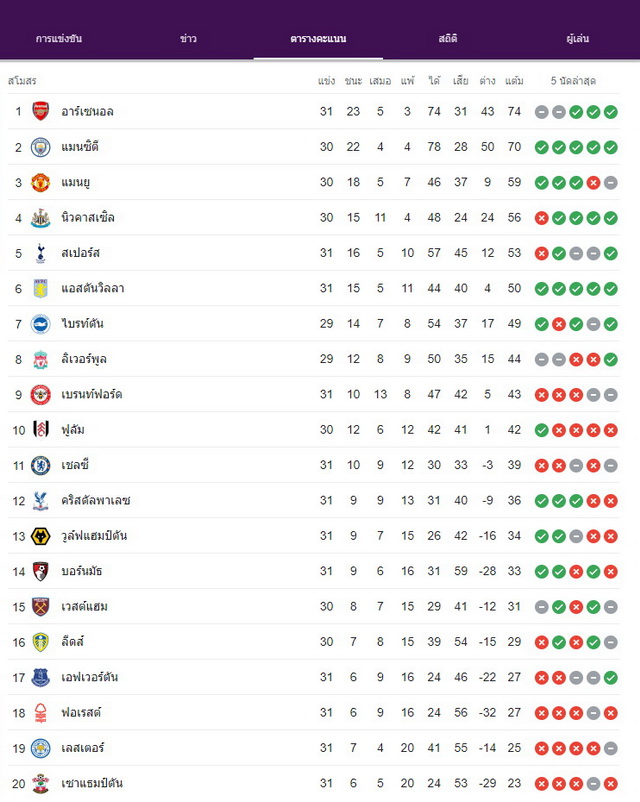Click Everton's latest green win indicator
Viewport: 640px width, 802px height.
click(610, 678)
